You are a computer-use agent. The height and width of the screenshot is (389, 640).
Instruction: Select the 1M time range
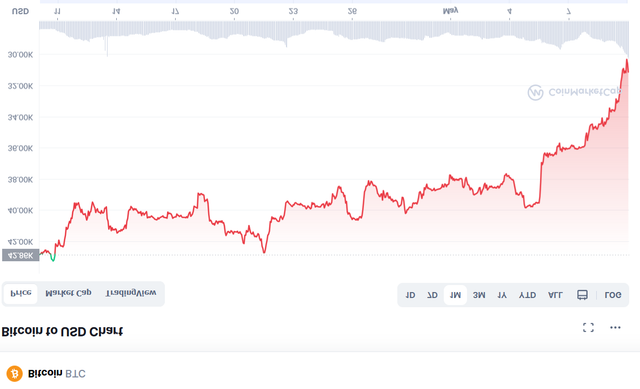point(455,295)
